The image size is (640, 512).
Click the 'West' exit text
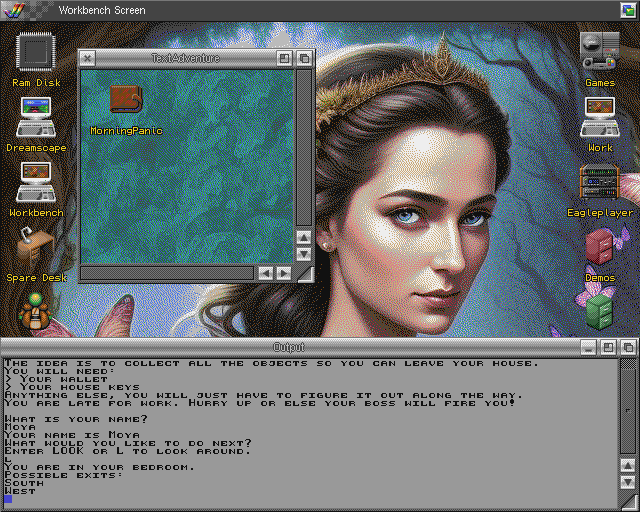click(x=20, y=491)
